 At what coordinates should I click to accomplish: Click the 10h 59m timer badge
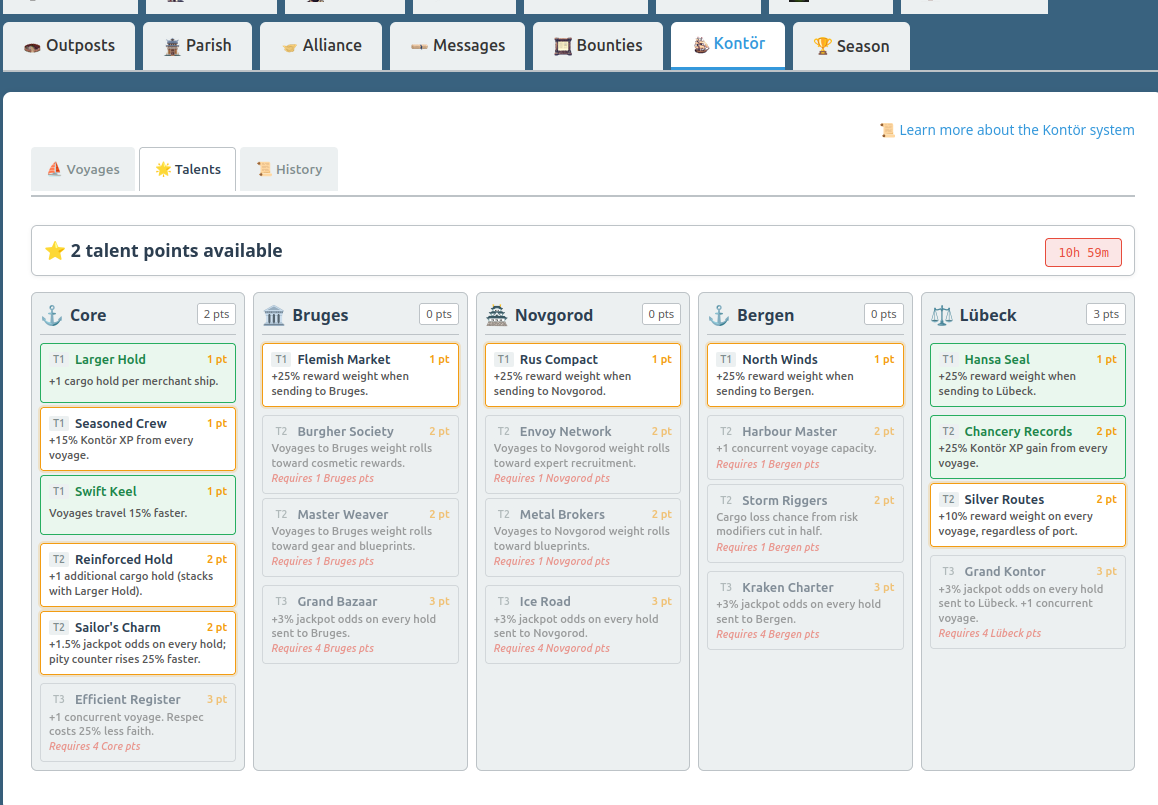click(1083, 253)
